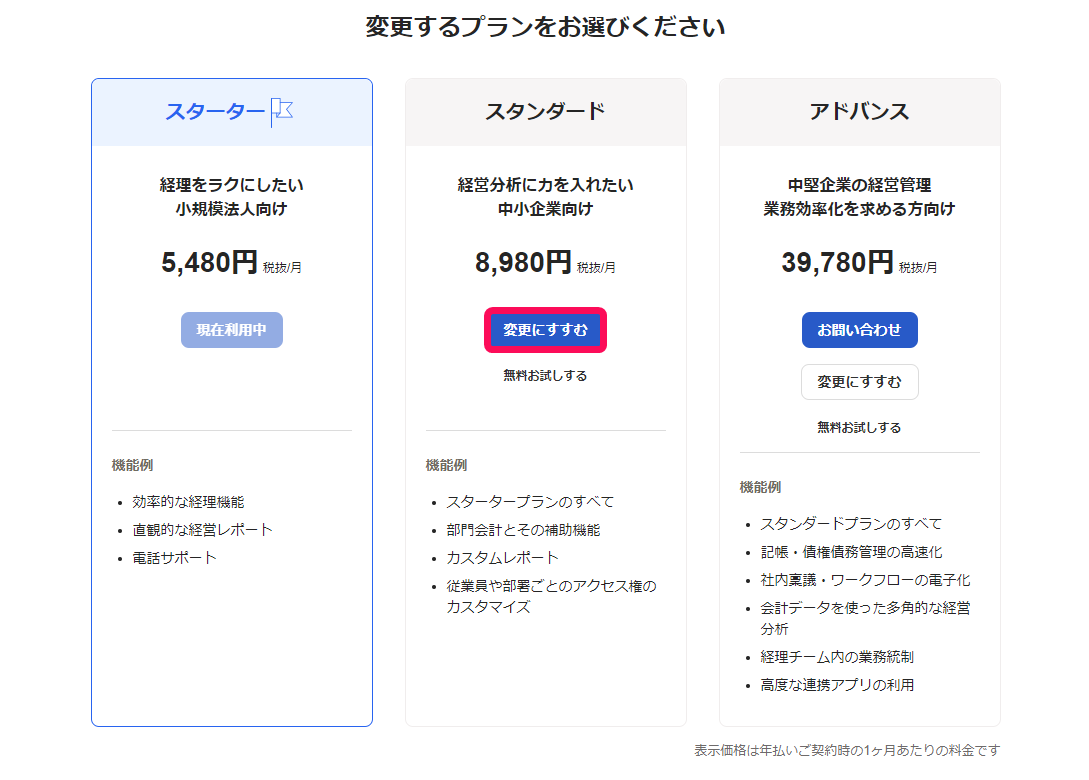Click 税抜/月 next to 39,780円
The width and height of the screenshot is (1089, 780).
[918, 267]
